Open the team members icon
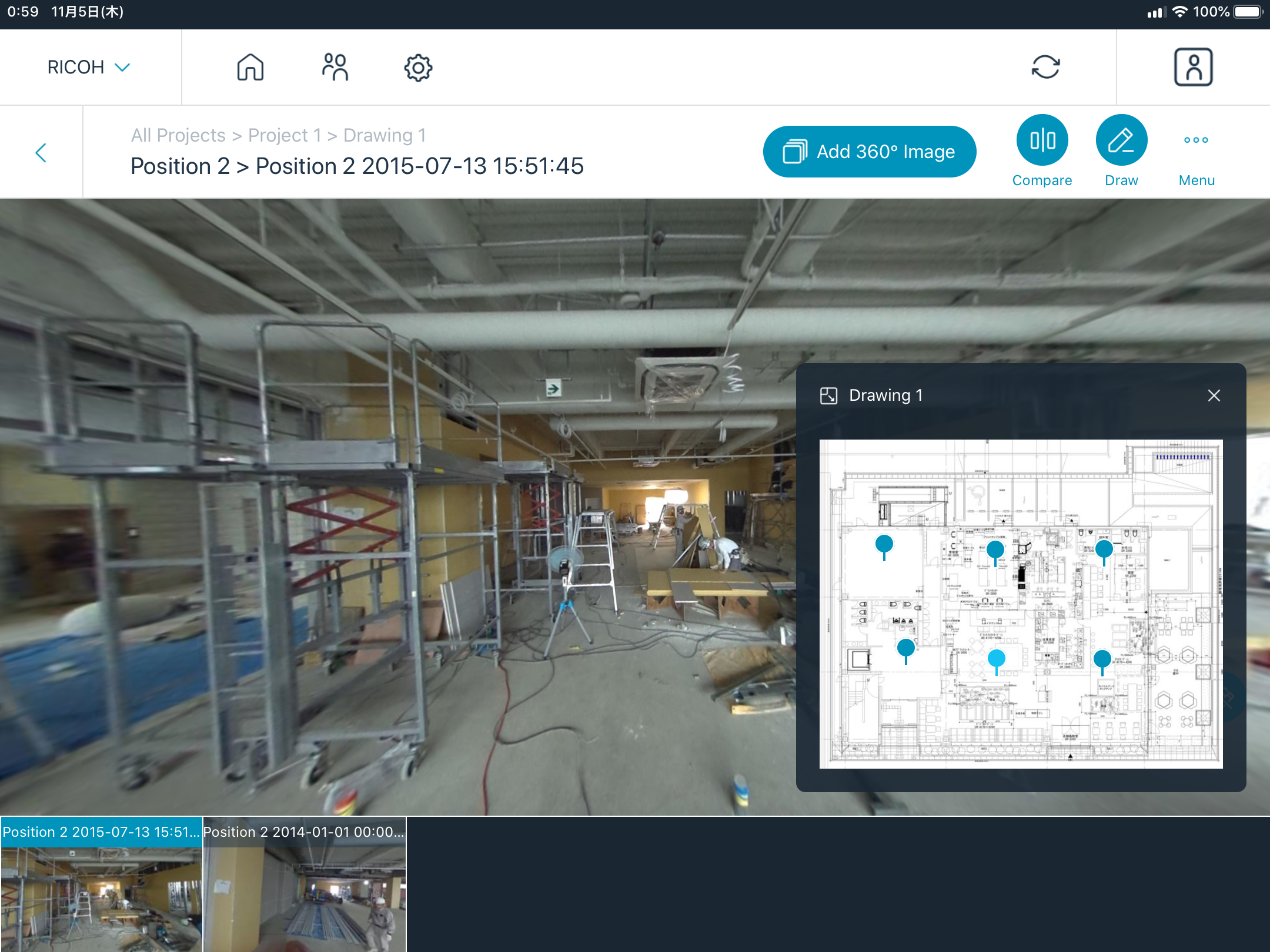This screenshot has height=952, width=1270. tap(335, 67)
